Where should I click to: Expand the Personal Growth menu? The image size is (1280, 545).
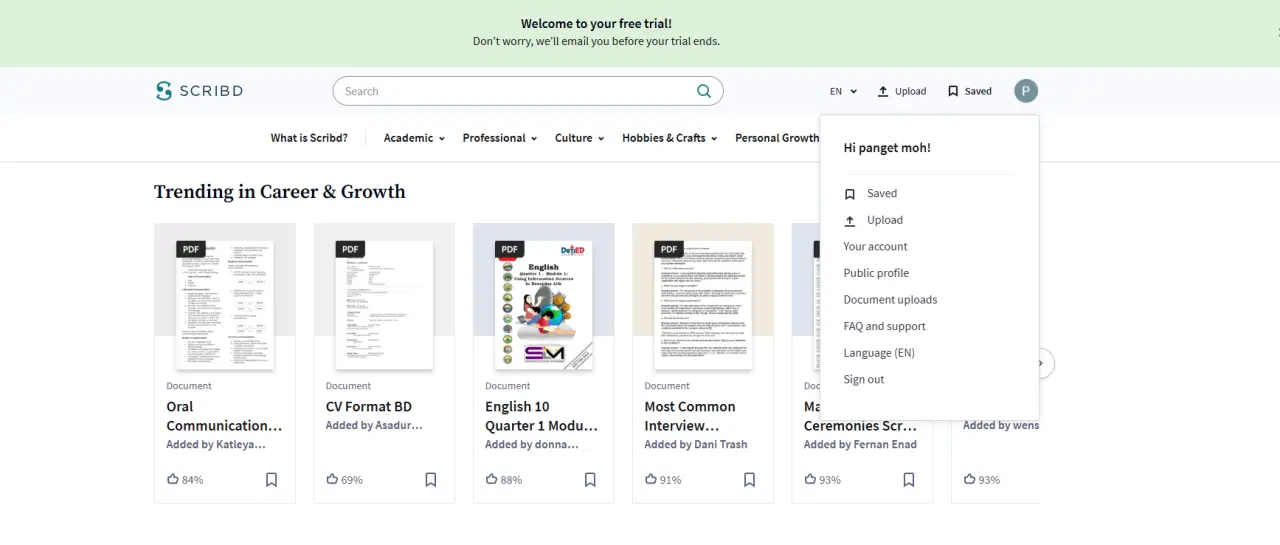coord(777,138)
